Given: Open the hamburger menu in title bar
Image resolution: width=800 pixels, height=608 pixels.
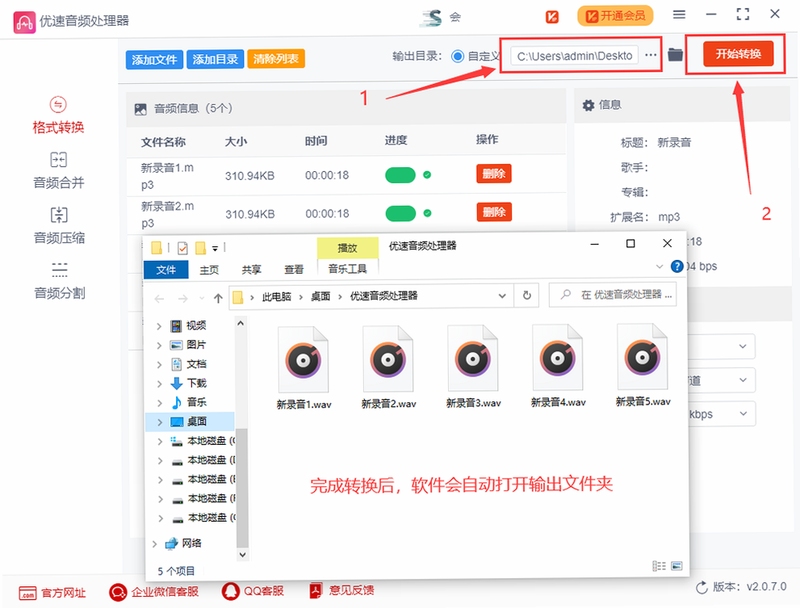Looking at the screenshot, I should [679, 15].
